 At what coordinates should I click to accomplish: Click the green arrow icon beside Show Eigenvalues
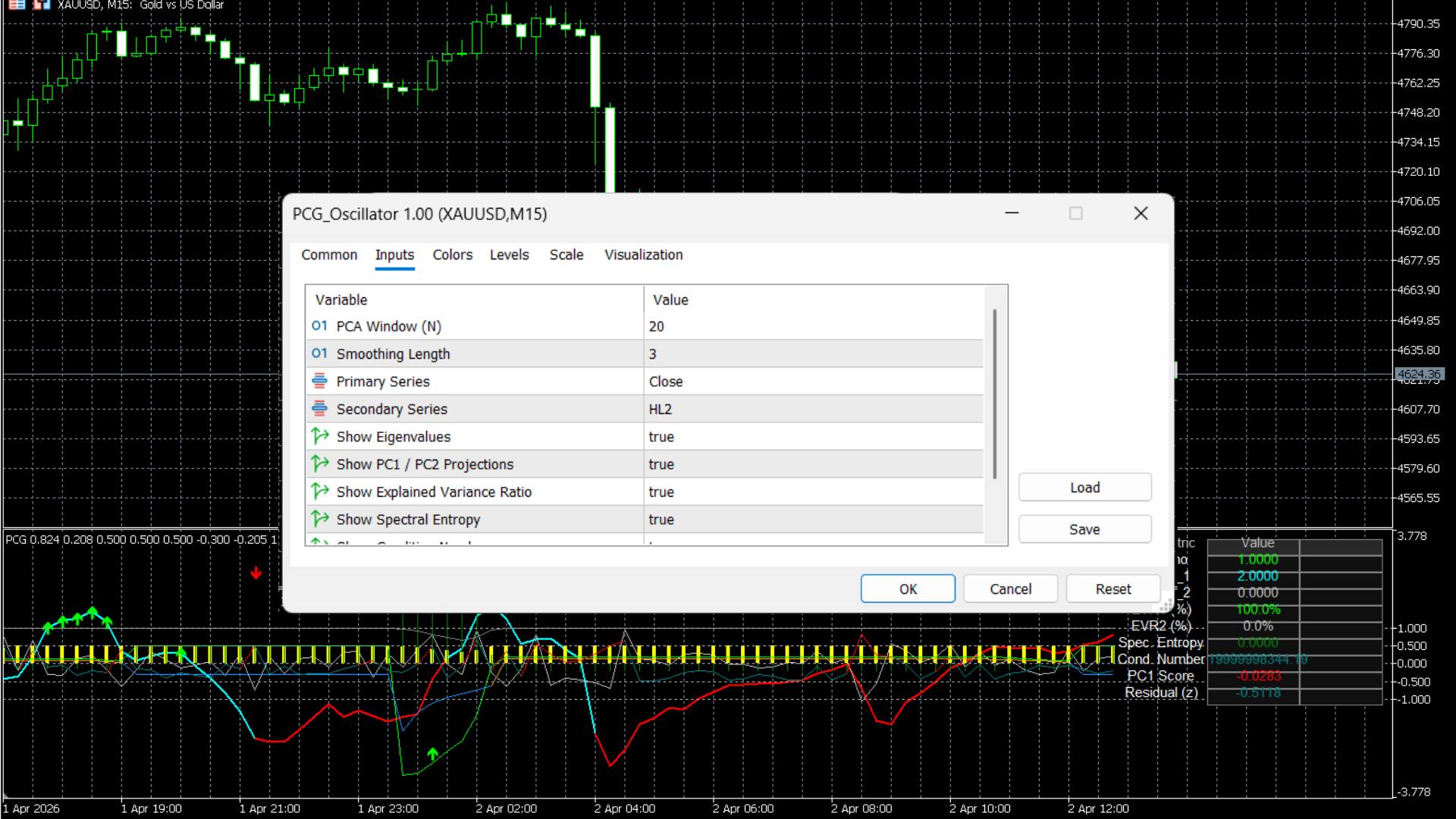click(x=319, y=436)
